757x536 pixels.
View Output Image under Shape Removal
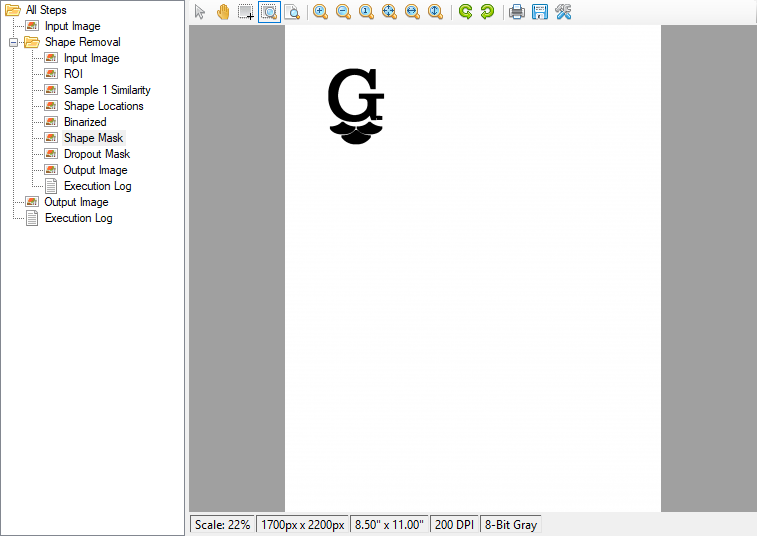(x=95, y=170)
